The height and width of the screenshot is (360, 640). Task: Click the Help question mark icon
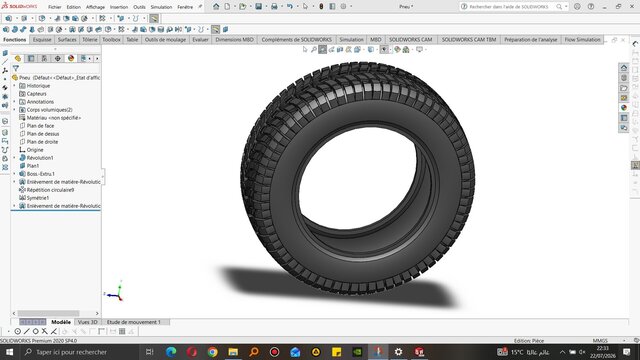(x=591, y=7)
